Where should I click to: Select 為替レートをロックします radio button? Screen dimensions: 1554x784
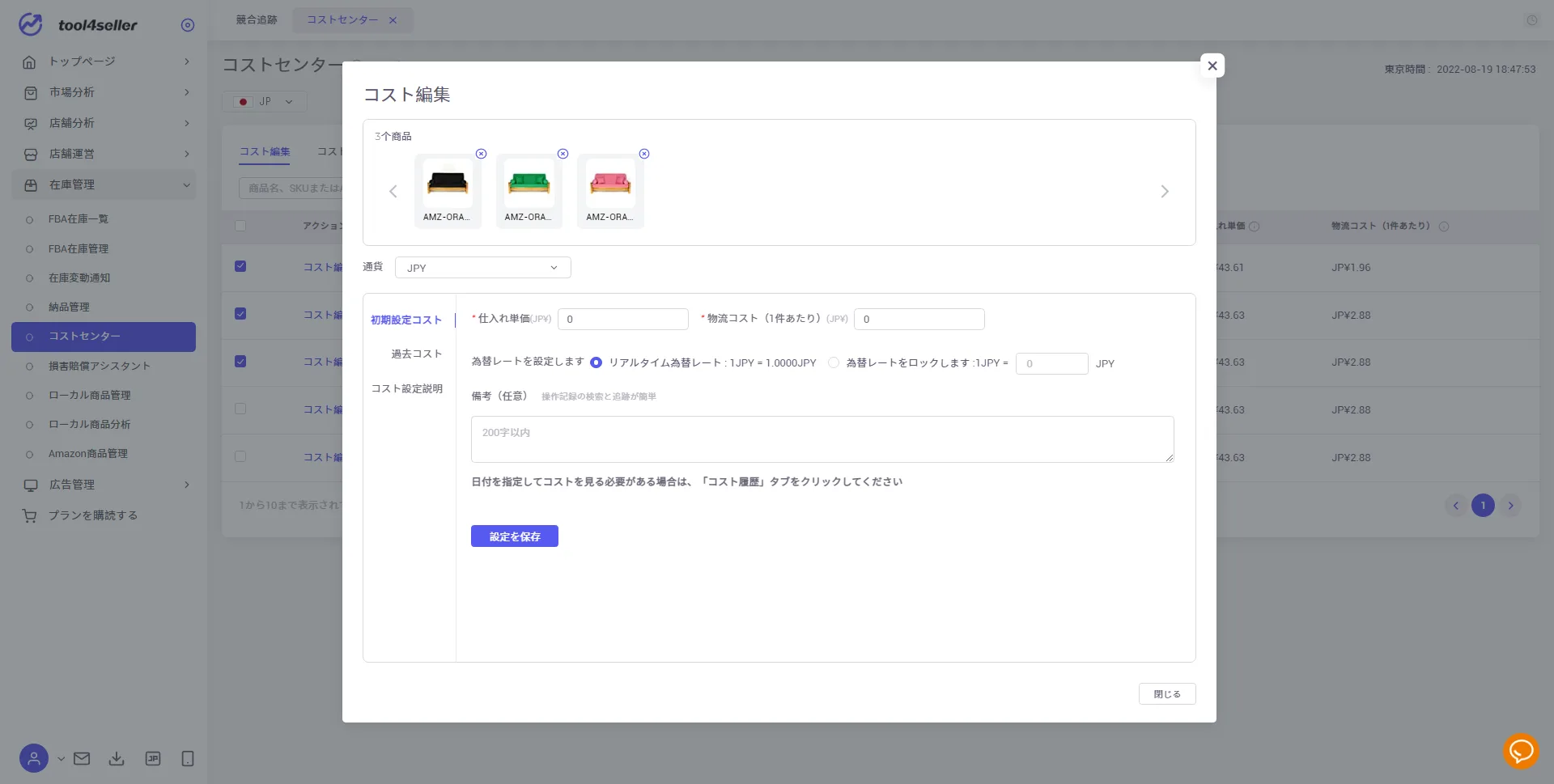click(834, 363)
